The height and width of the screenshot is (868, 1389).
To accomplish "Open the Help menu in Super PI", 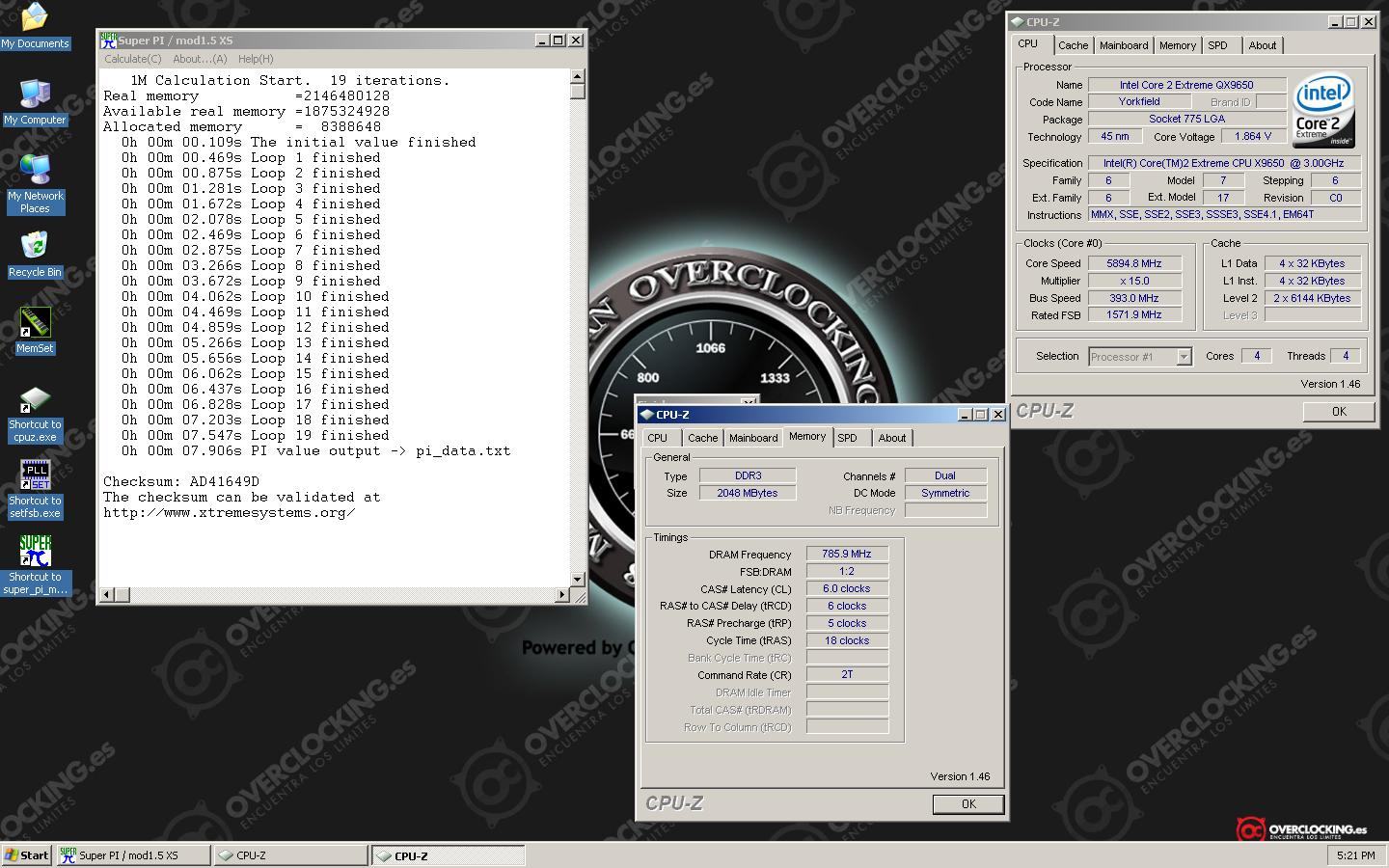I will (x=256, y=59).
